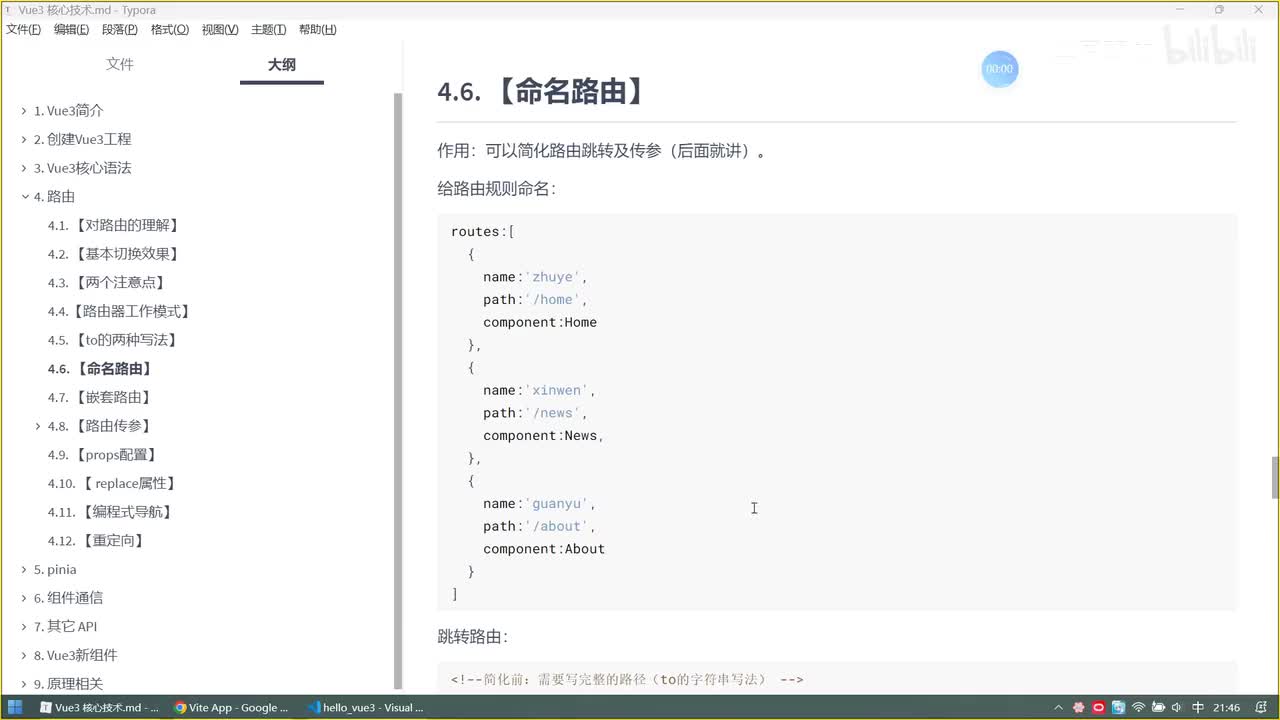Toggle the Chinese input method indicator
This screenshot has width=1280, height=720.
point(1197,707)
